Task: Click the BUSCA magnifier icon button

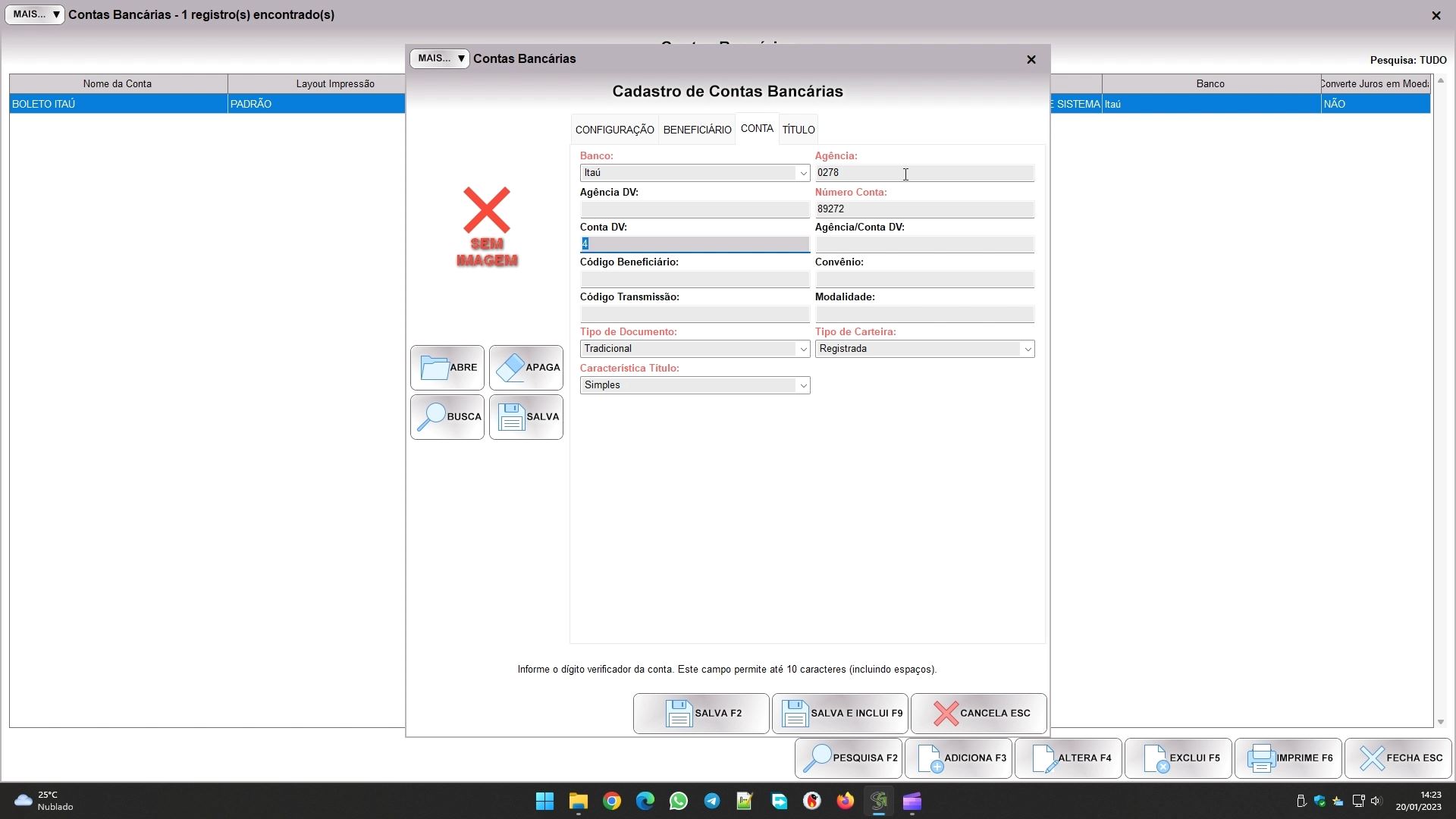Action: (x=447, y=417)
